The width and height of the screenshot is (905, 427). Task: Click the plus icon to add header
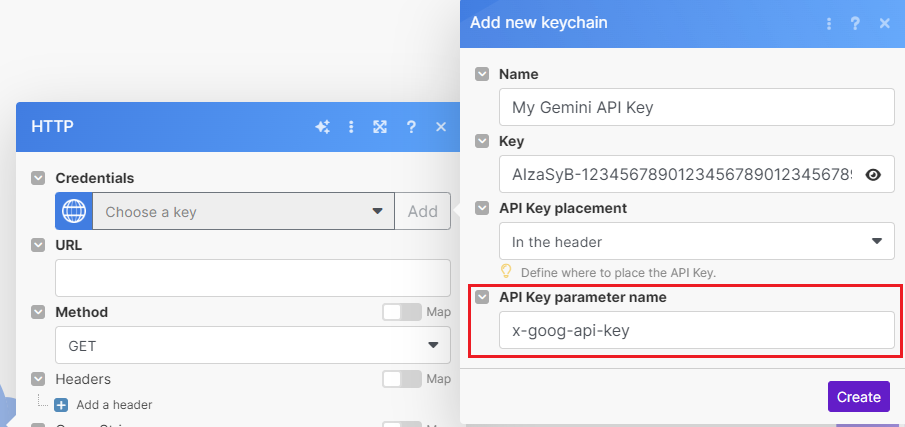click(61, 405)
